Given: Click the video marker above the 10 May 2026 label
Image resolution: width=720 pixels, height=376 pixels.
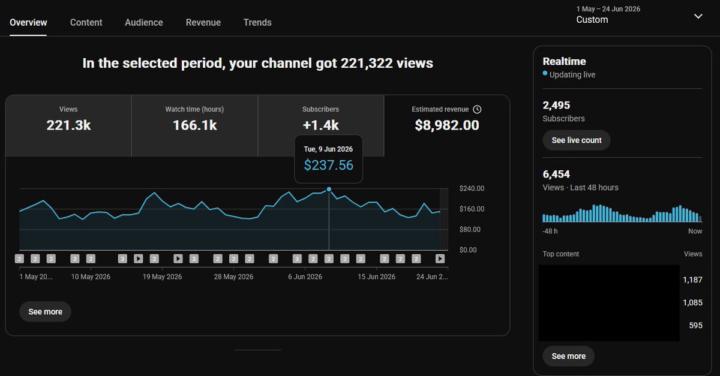Looking at the screenshot, I should (90, 259).
